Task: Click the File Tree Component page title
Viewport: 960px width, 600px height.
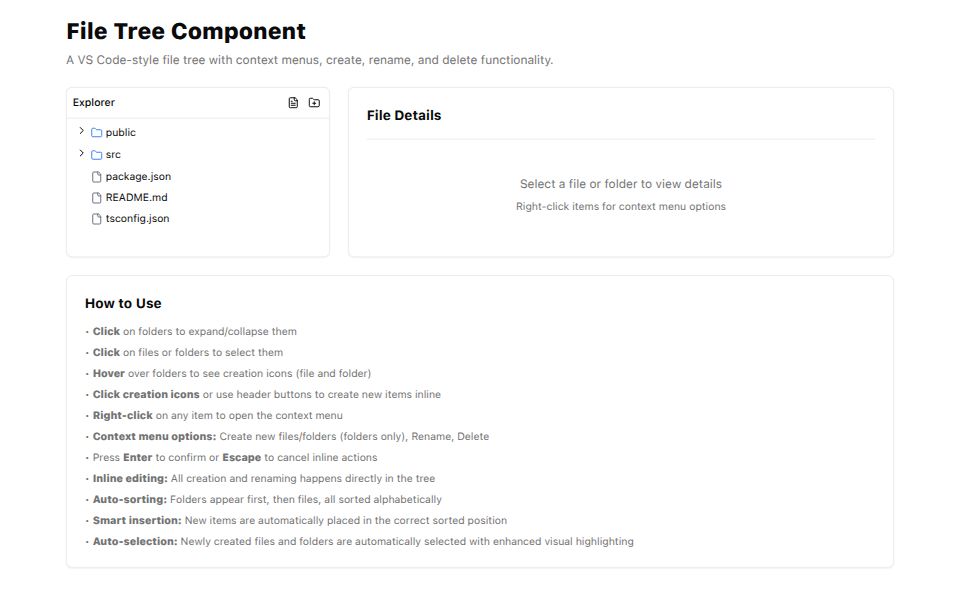Action: [x=186, y=32]
